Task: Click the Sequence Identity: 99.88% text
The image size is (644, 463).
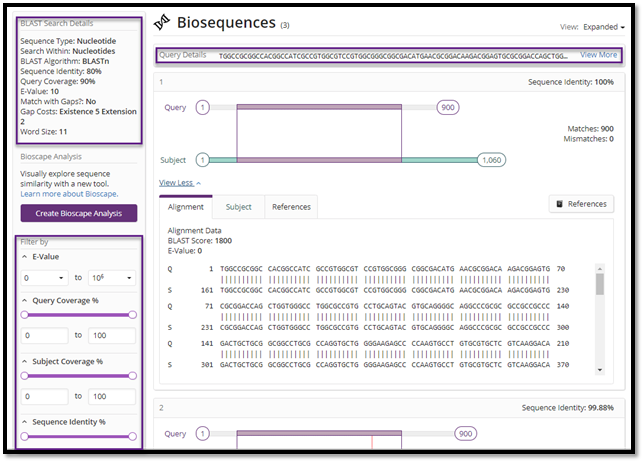Action: 568,408
